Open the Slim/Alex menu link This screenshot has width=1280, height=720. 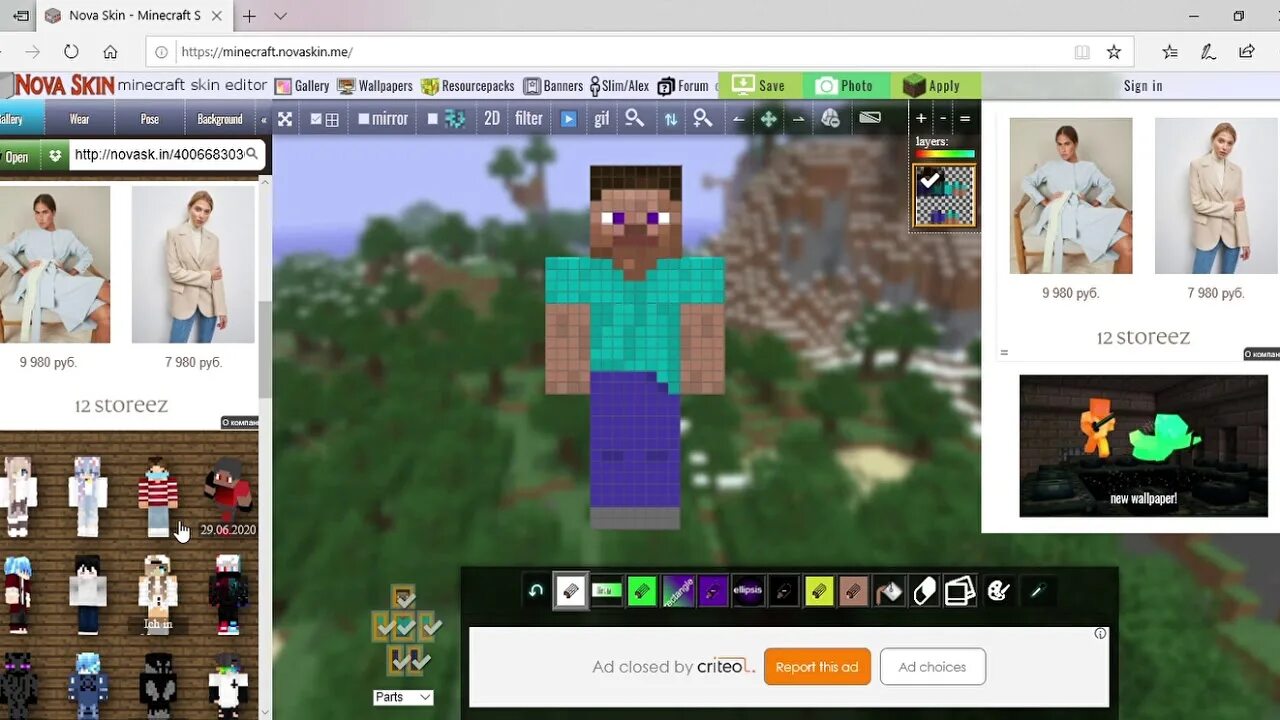[x=619, y=86]
